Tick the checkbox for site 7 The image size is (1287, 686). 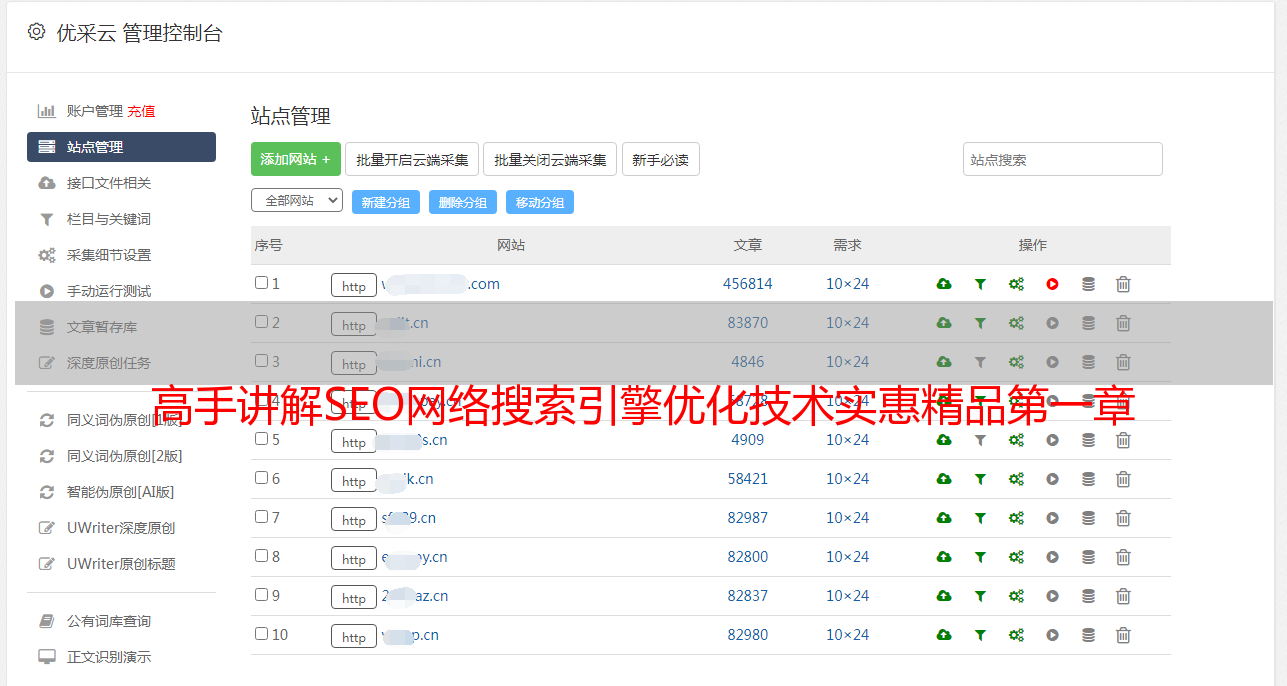click(x=261, y=517)
